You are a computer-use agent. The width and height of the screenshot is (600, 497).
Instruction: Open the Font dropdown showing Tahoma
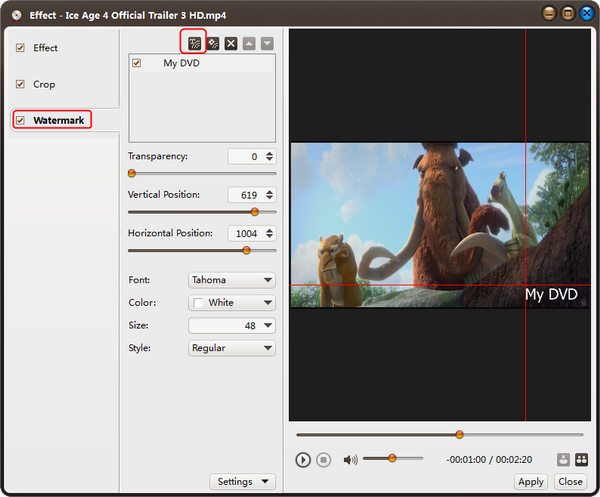(232, 280)
